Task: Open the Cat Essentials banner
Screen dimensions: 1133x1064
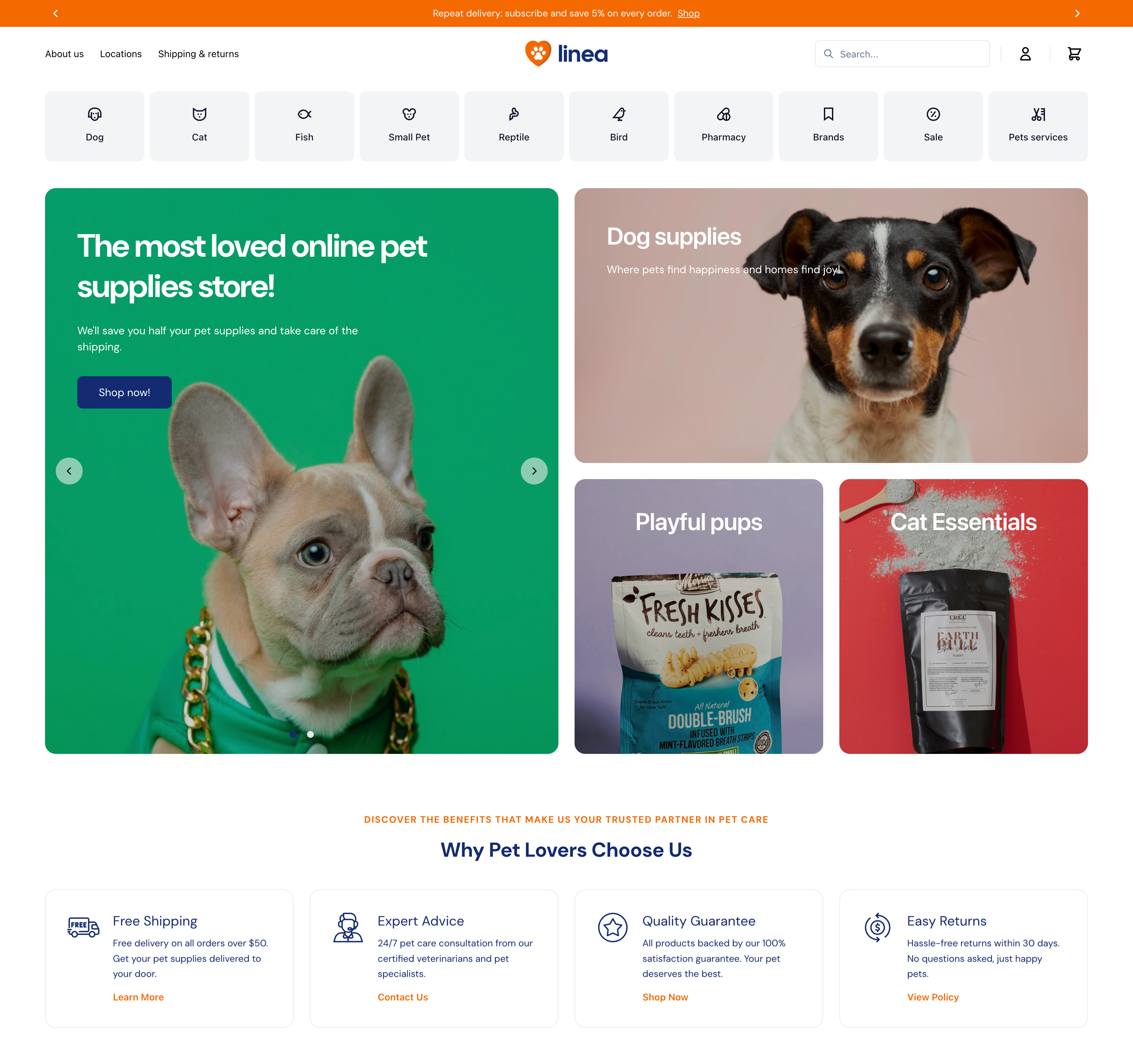Action: tap(963, 616)
